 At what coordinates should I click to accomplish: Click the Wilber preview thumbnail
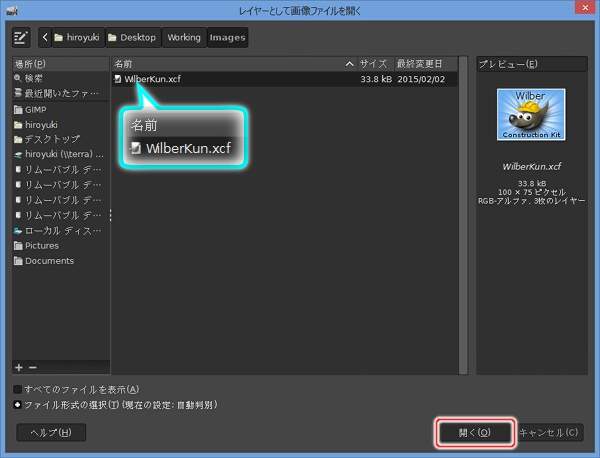click(531, 114)
